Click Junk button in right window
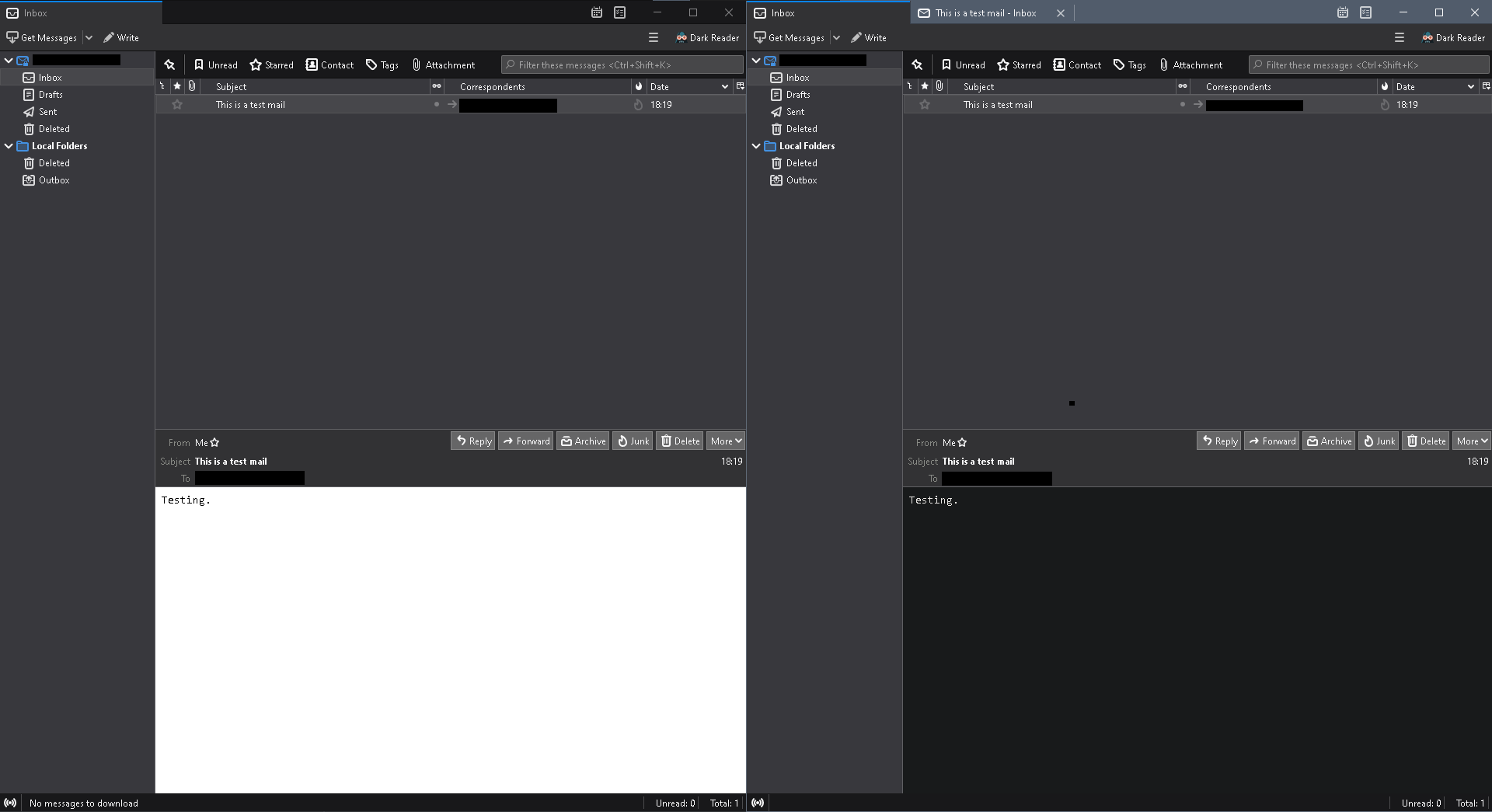 point(1379,441)
